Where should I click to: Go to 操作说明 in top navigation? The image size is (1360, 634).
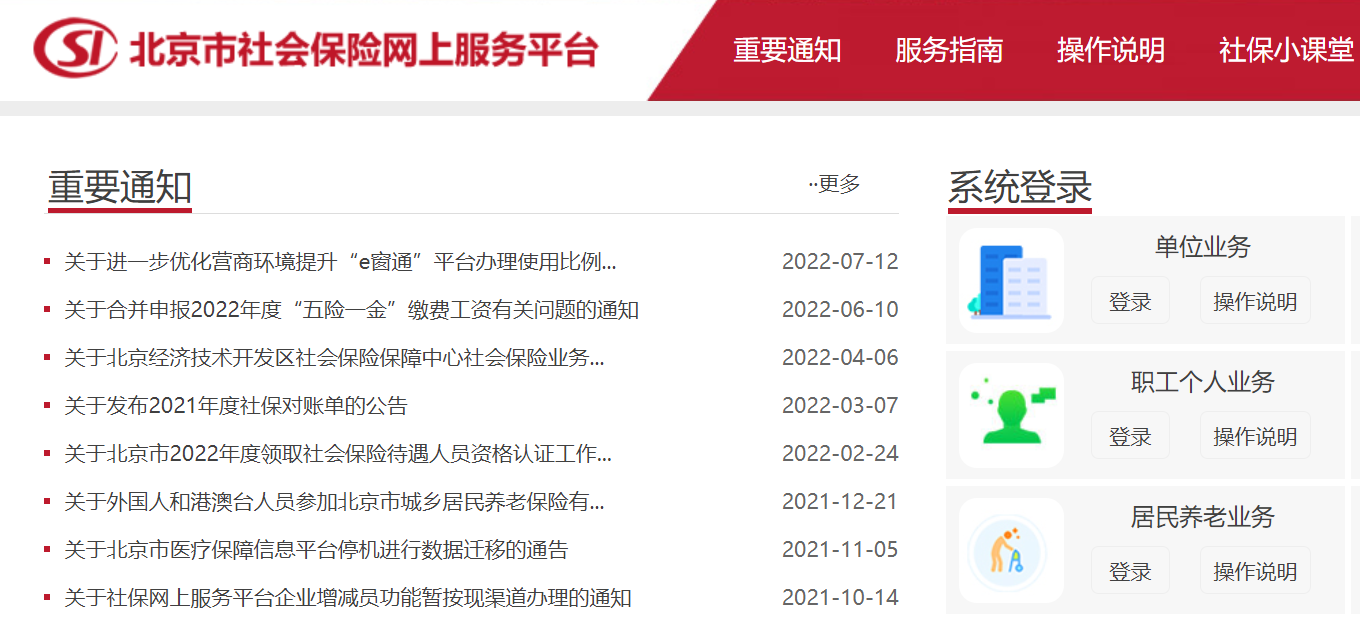point(1110,50)
